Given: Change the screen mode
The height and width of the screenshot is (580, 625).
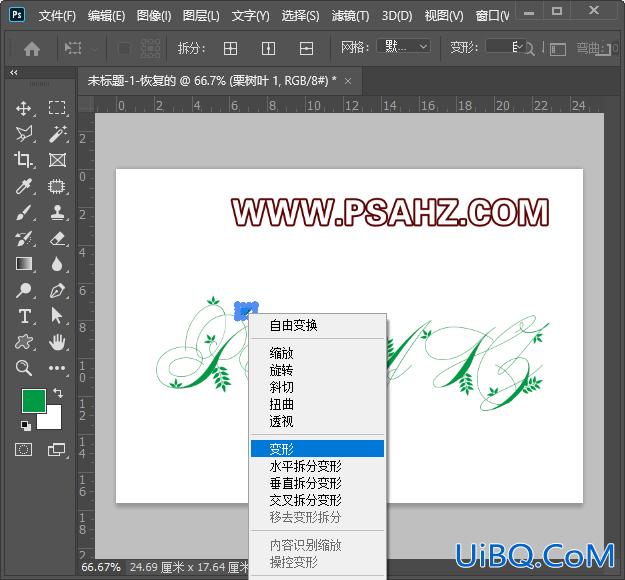Looking at the screenshot, I should click(x=57, y=450).
